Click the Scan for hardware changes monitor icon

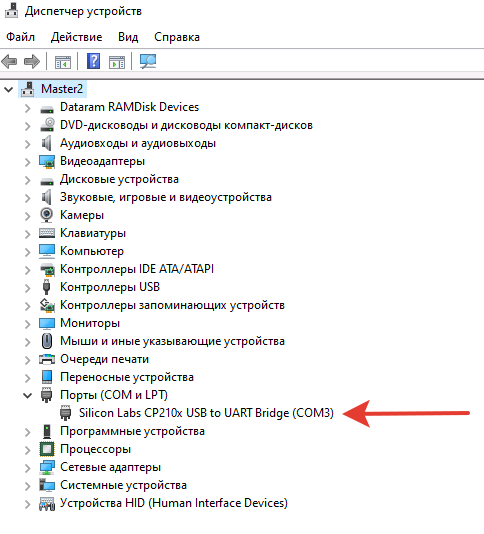148,62
